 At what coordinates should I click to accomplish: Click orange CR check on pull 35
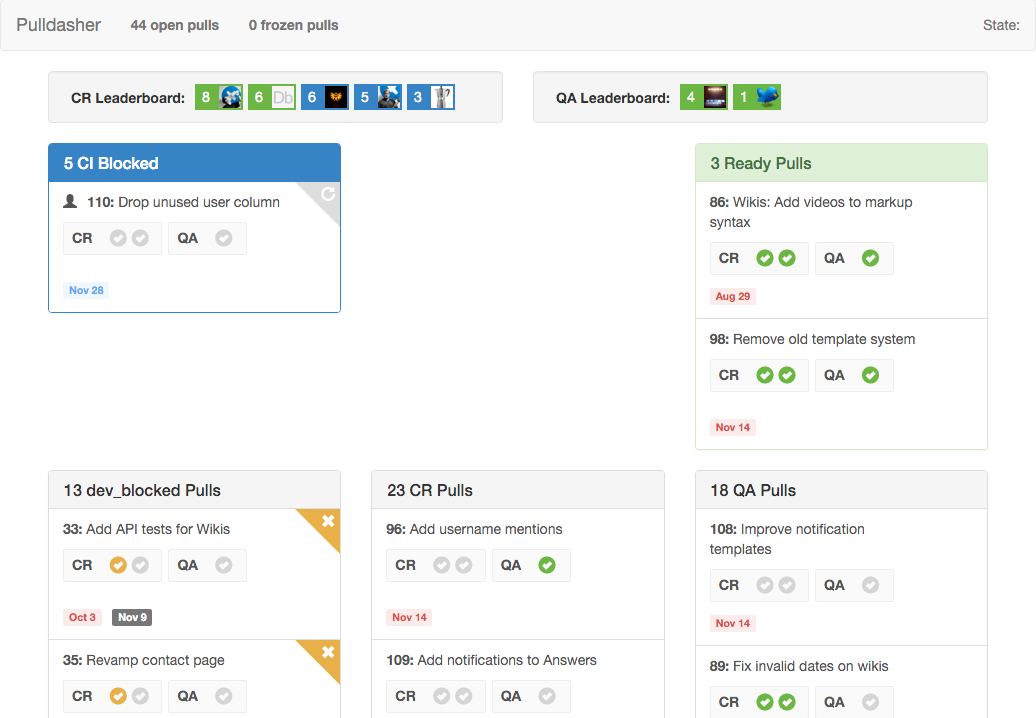118,696
